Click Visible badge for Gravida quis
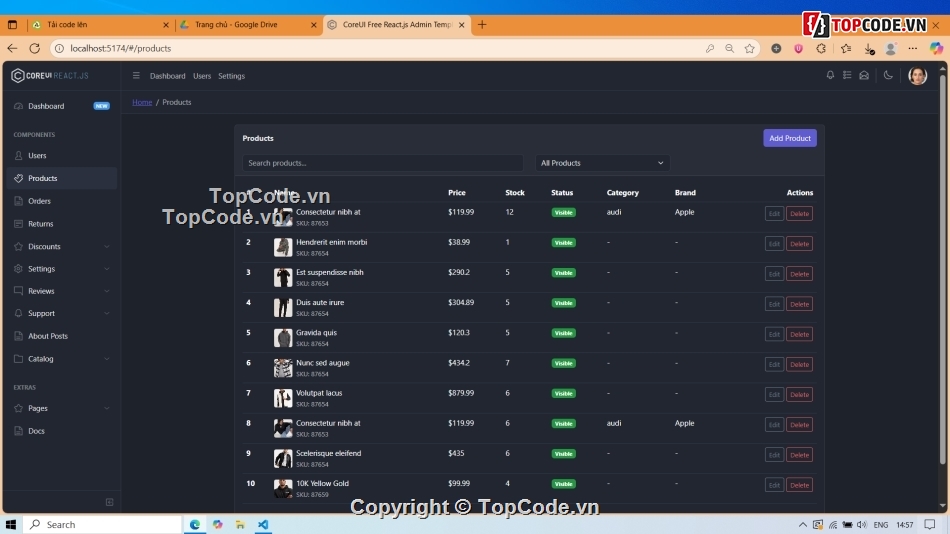Image resolution: width=950 pixels, height=534 pixels. click(563, 333)
